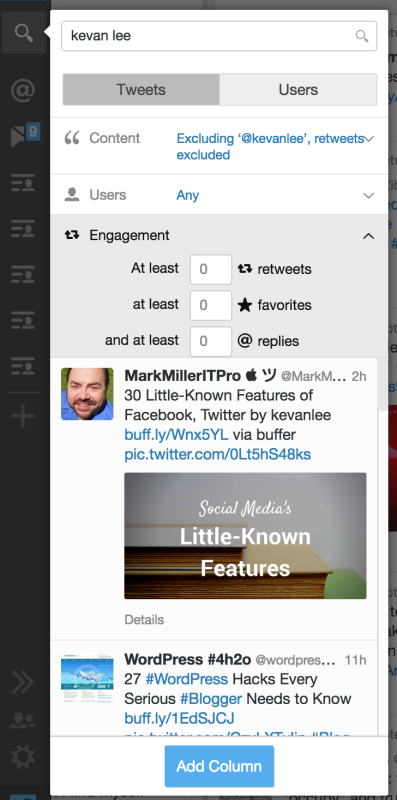This screenshot has height=800, width=397.
Task: Open the mentions @ sidebar icon
Action: [x=23, y=91]
